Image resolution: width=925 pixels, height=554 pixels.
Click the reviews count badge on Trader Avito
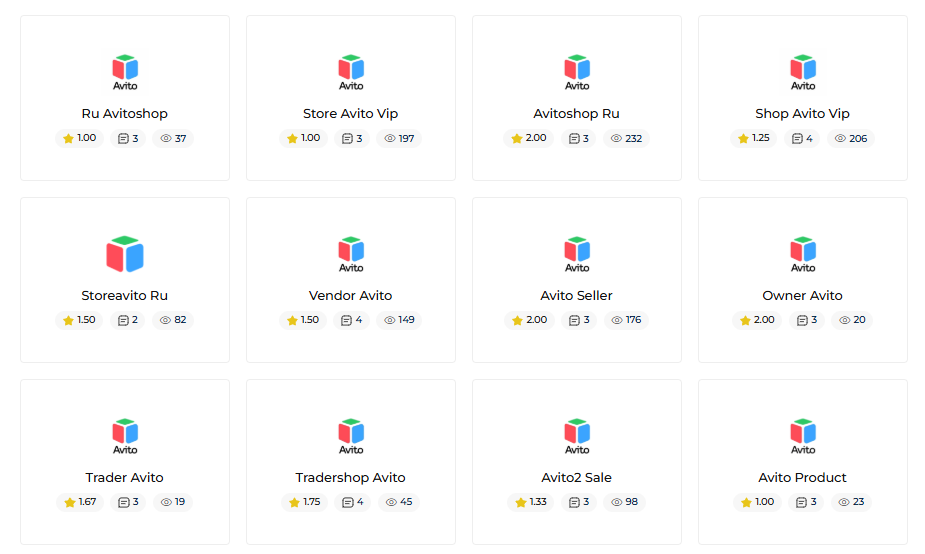129,502
